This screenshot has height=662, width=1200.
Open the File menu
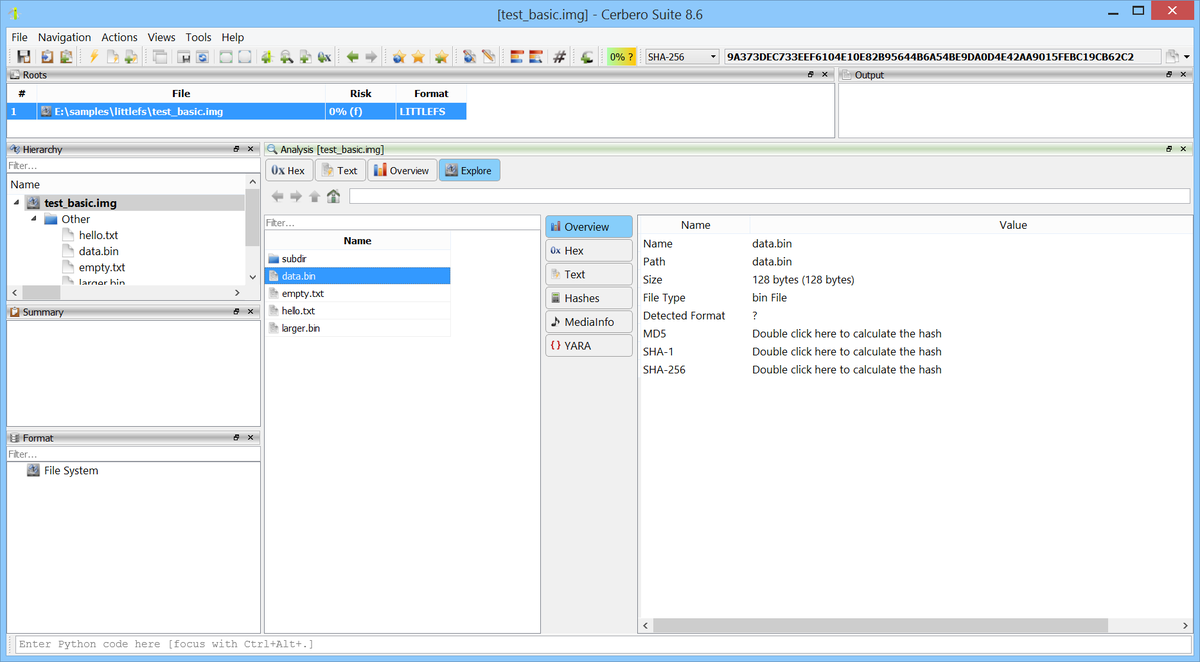(x=19, y=37)
